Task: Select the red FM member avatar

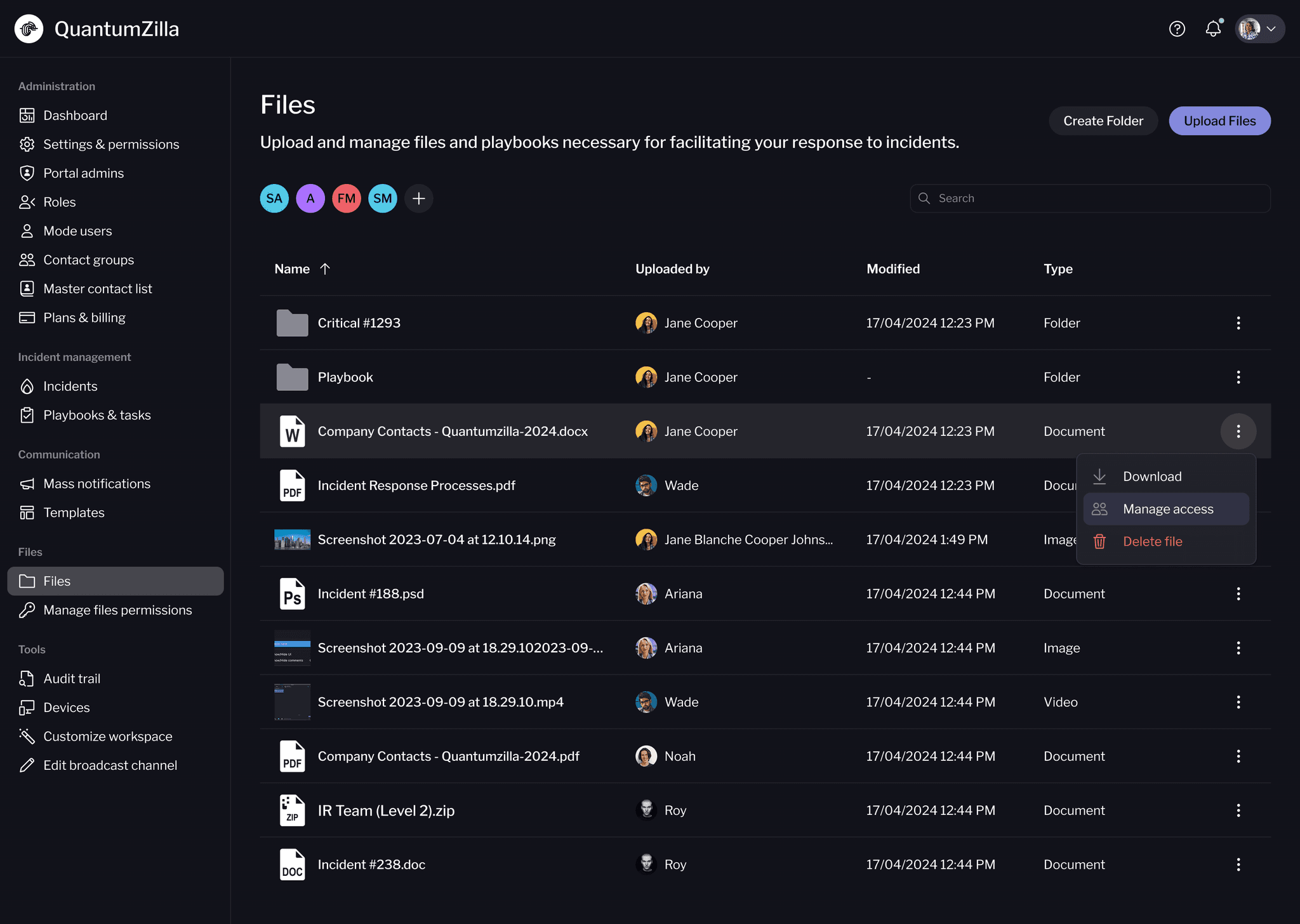Action: point(347,199)
